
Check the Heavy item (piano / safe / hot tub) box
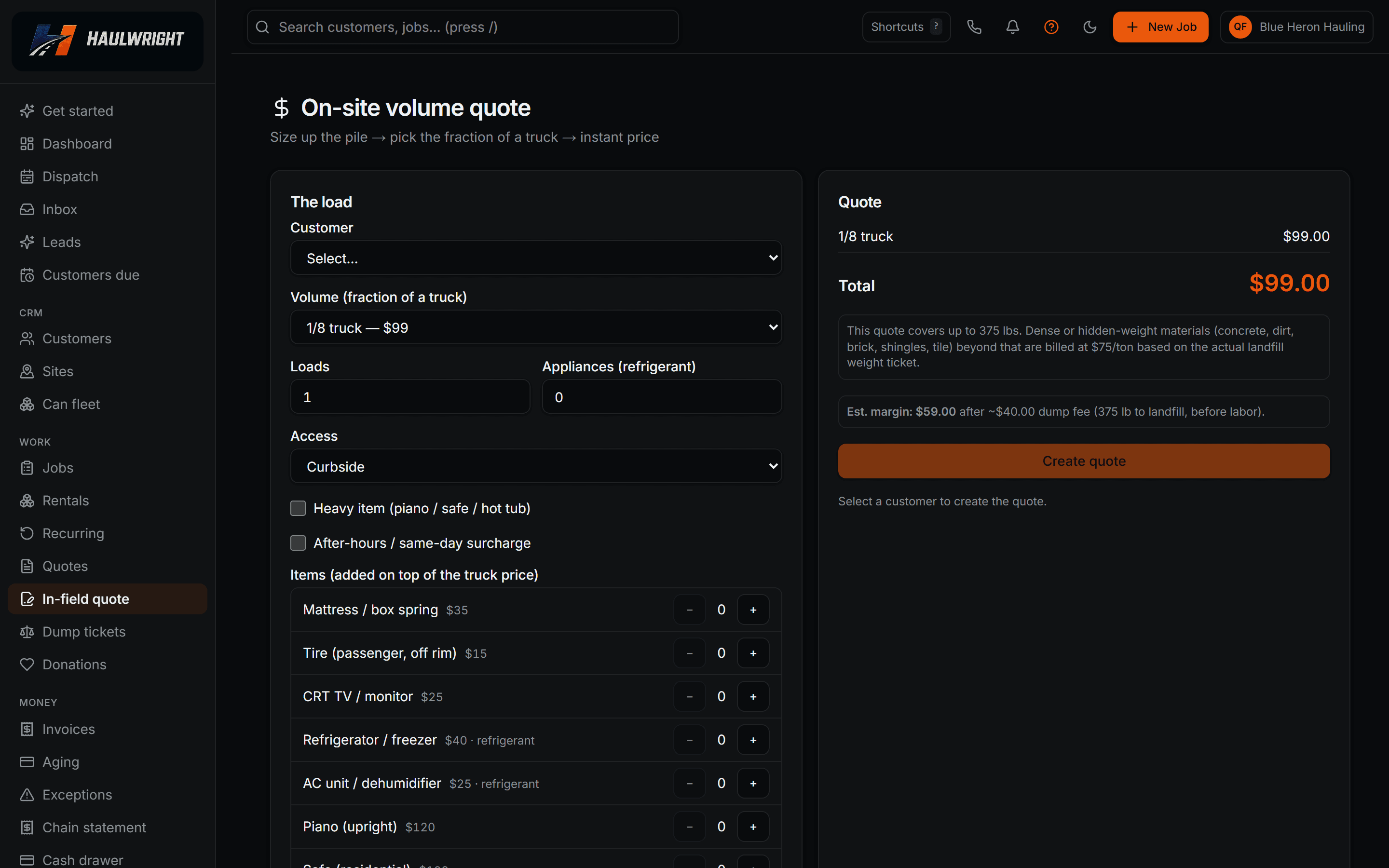[x=298, y=508]
